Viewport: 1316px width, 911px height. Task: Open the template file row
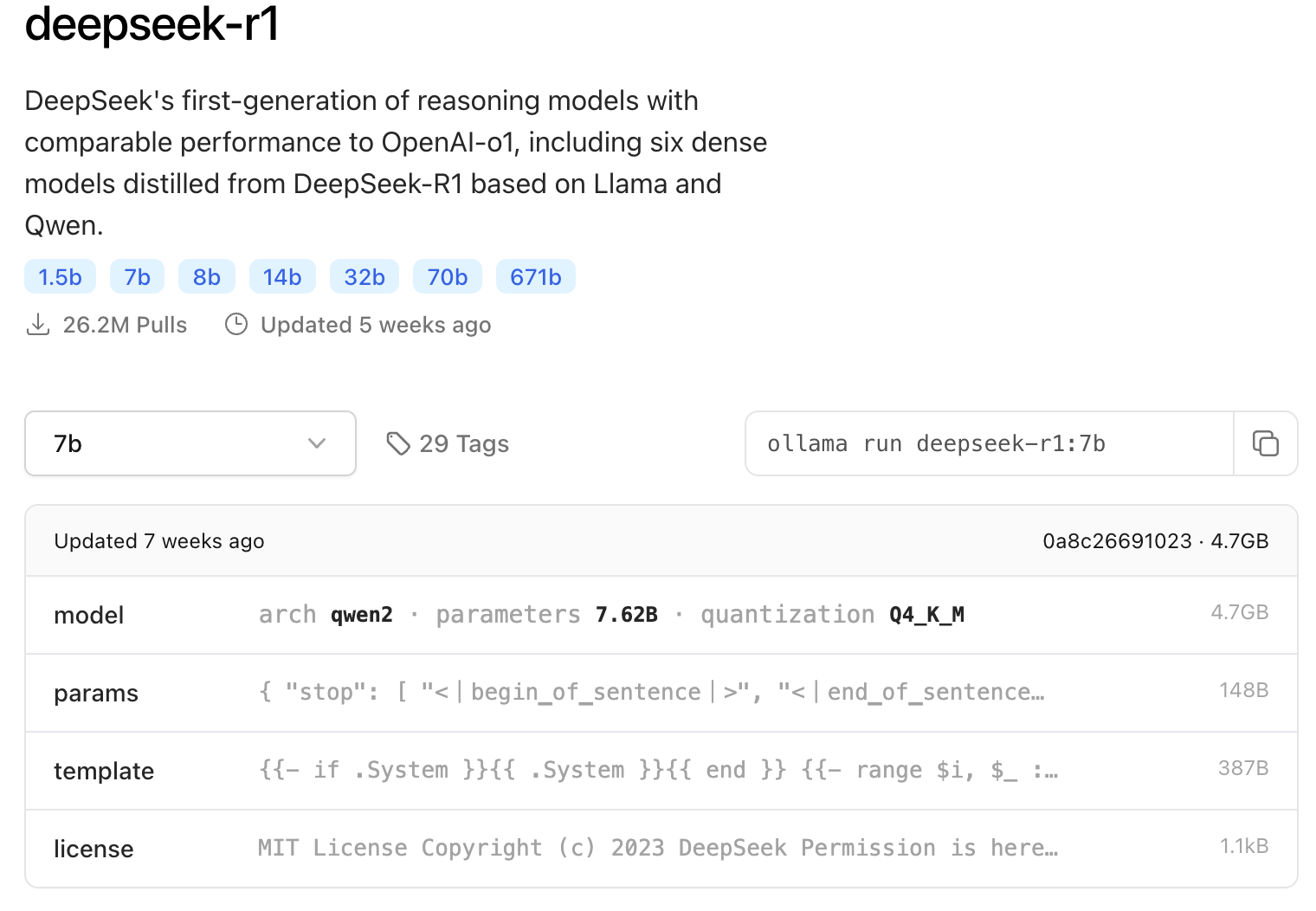(661, 771)
